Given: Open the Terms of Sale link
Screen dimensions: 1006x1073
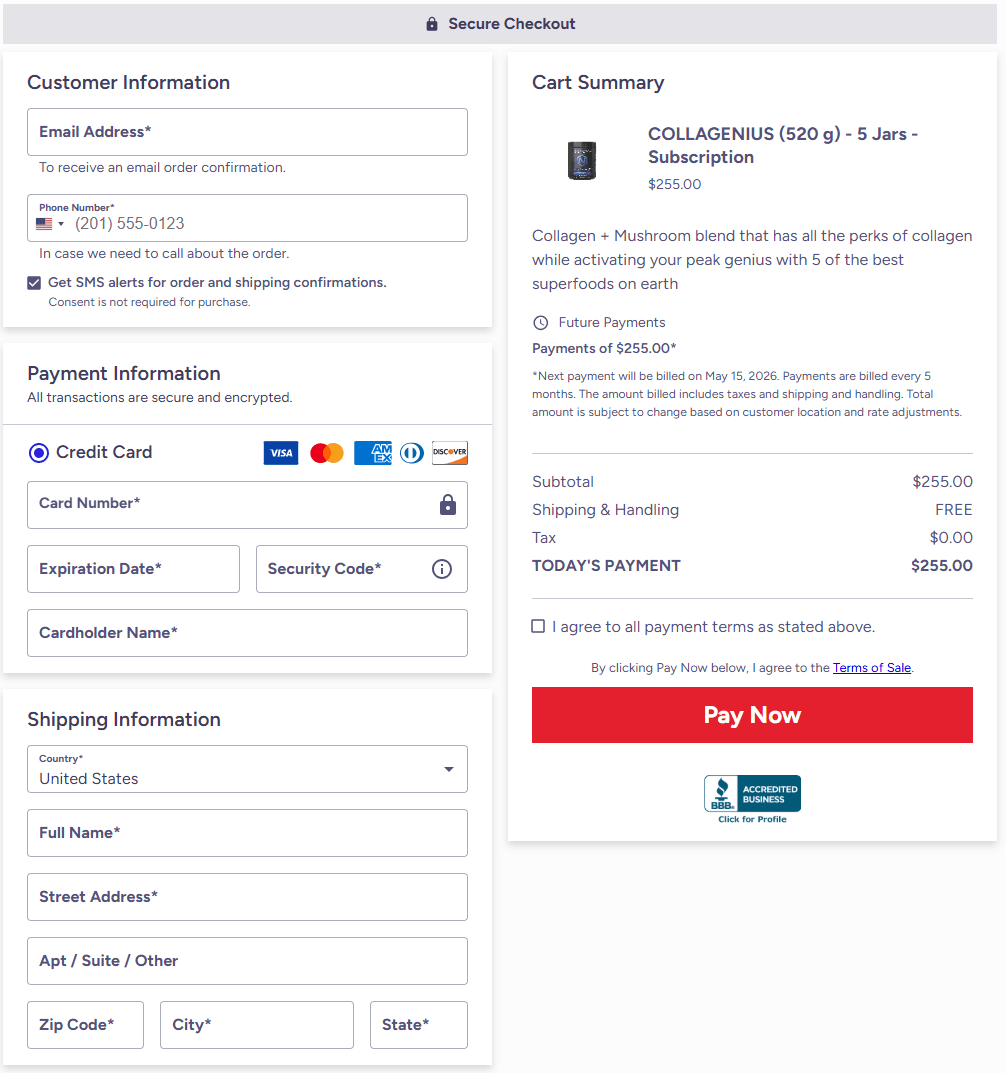Looking at the screenshot, I should click(871, 668).
